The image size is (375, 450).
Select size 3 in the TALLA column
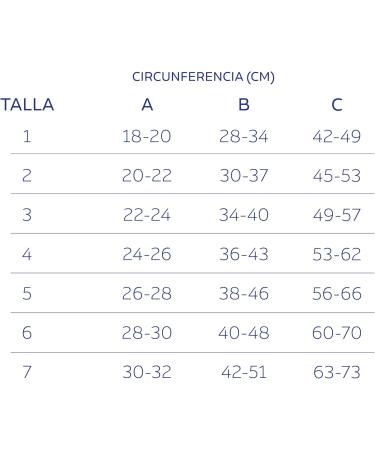[x=27, y=215]
